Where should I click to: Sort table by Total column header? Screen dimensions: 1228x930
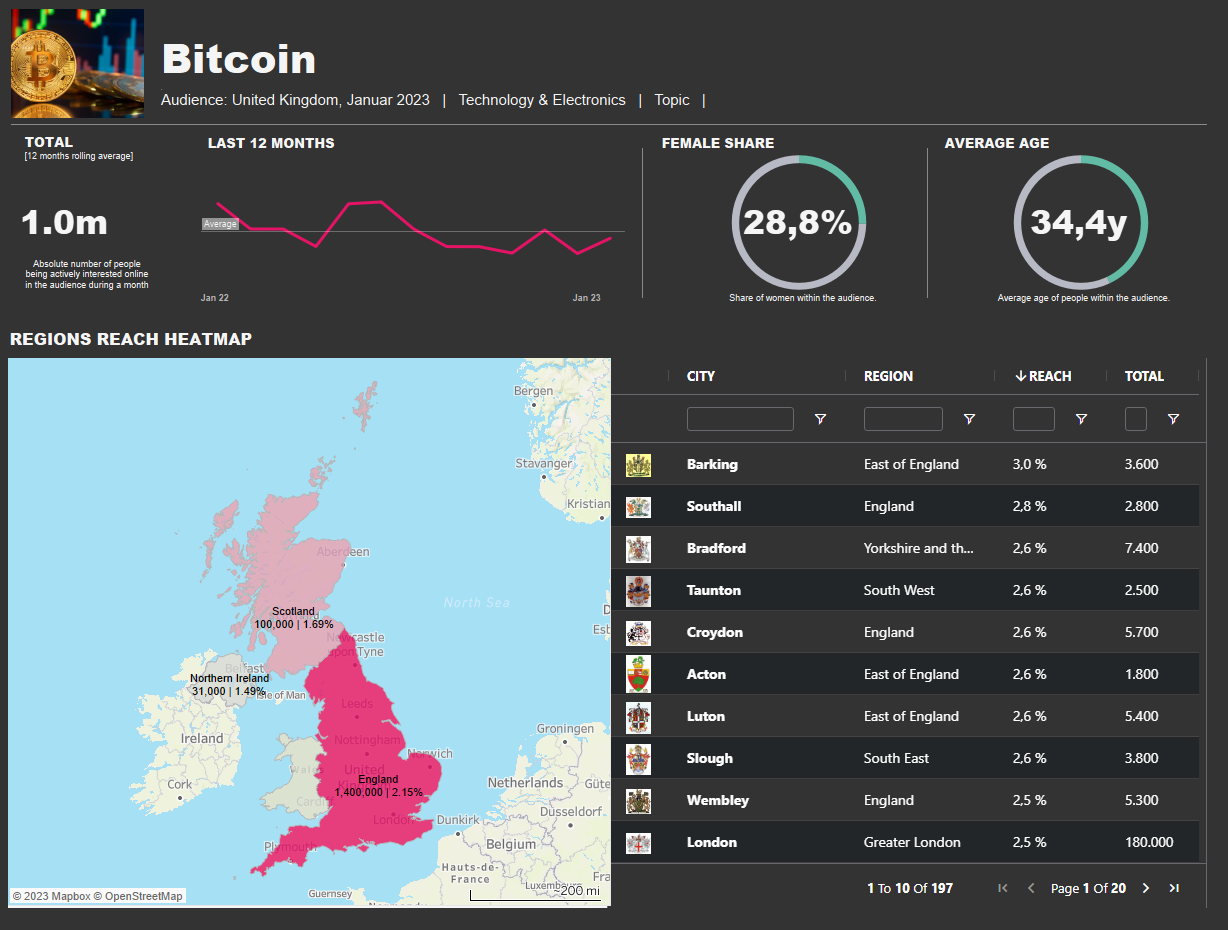[x=1144, y=376]
